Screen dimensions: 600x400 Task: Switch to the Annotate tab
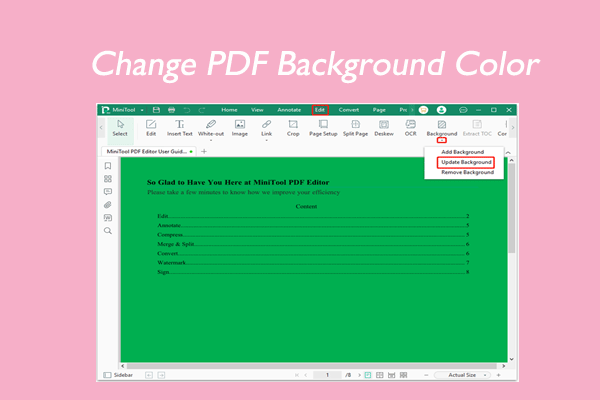(289, 110)
